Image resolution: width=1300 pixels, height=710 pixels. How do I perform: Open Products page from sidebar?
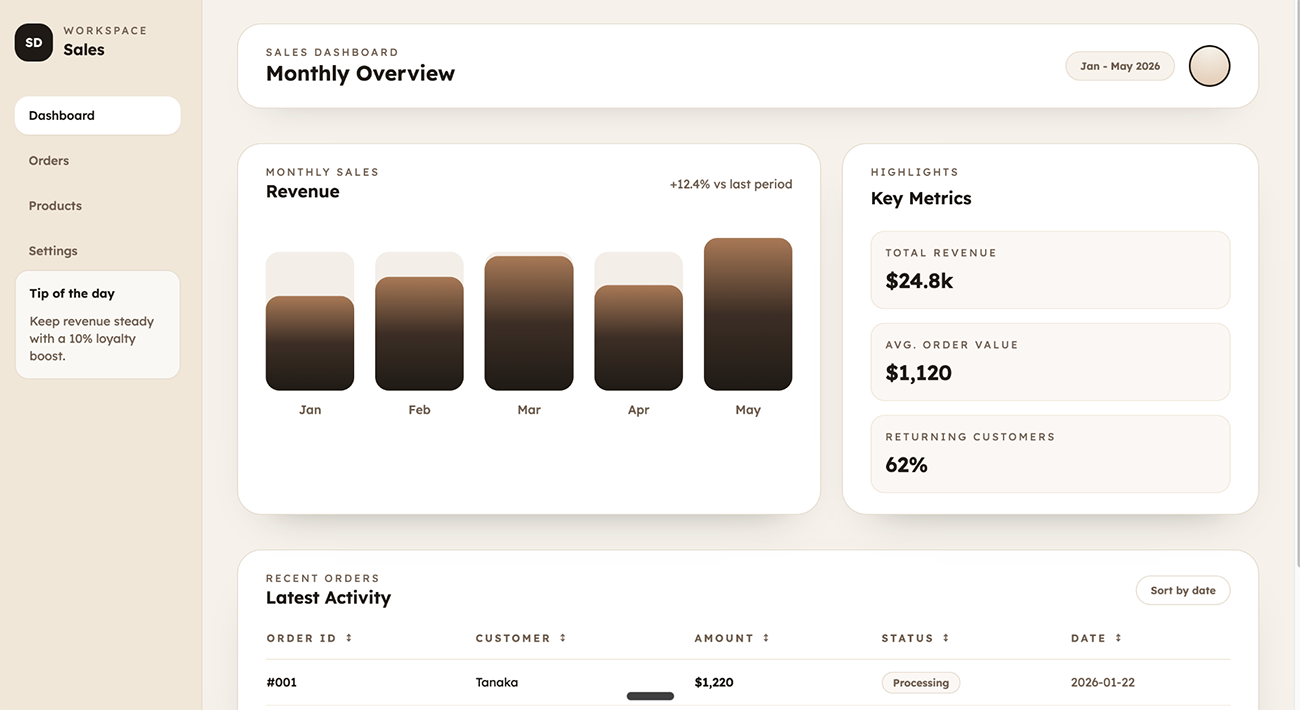(x=55, y=206)
